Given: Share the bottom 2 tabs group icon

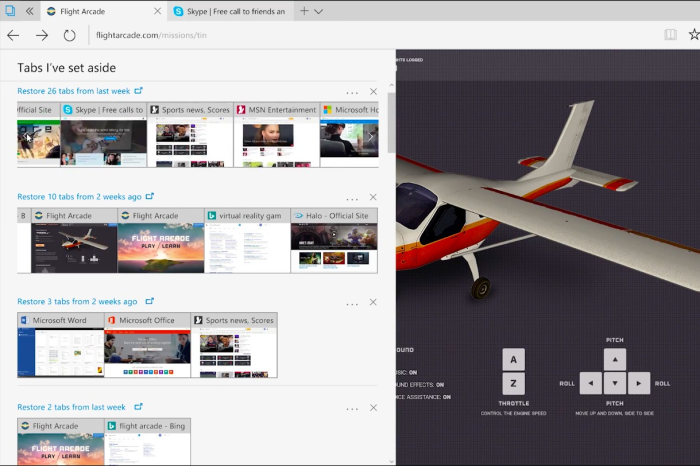Looking at the screenshot, I should pos(138,407).
